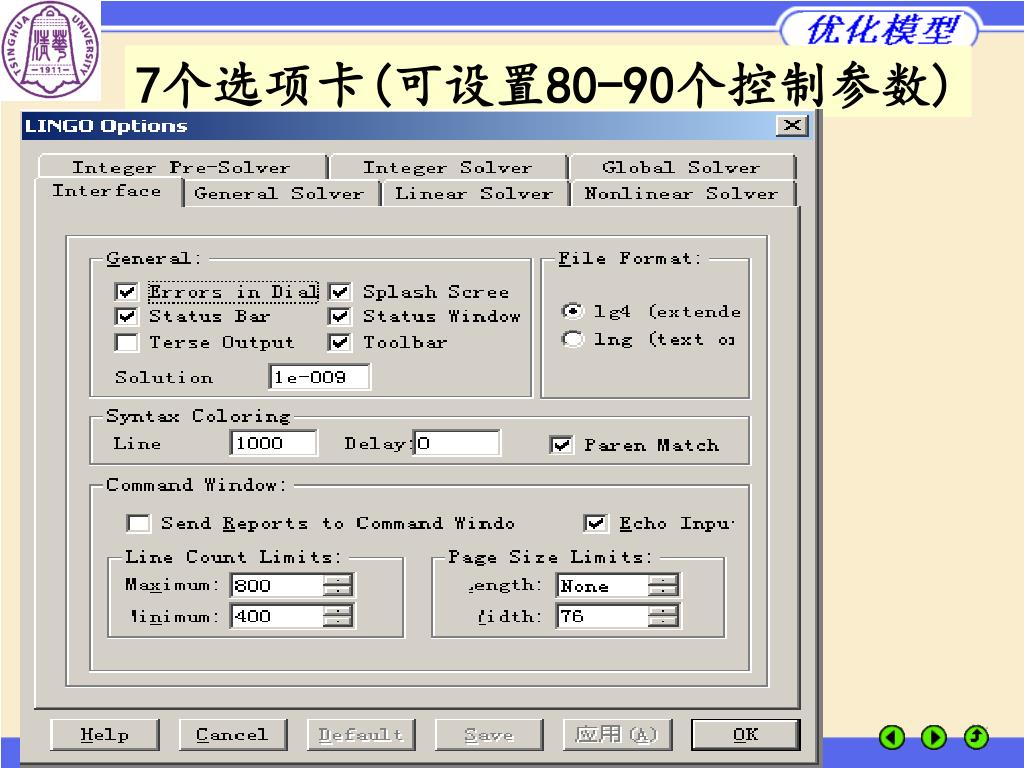
Task: Click the Default button
Action: 361,735
